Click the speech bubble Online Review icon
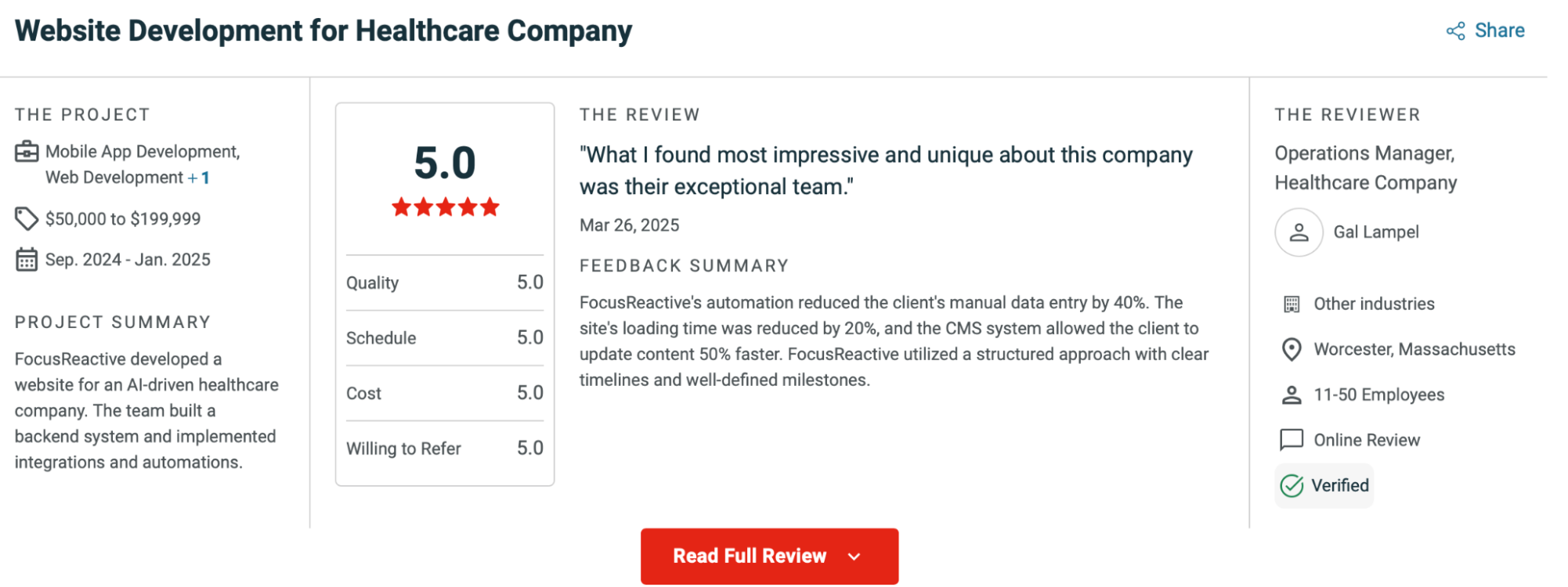Image resolution: width=1568 pixels, height=587 pixels. (x=1292, y=440)
